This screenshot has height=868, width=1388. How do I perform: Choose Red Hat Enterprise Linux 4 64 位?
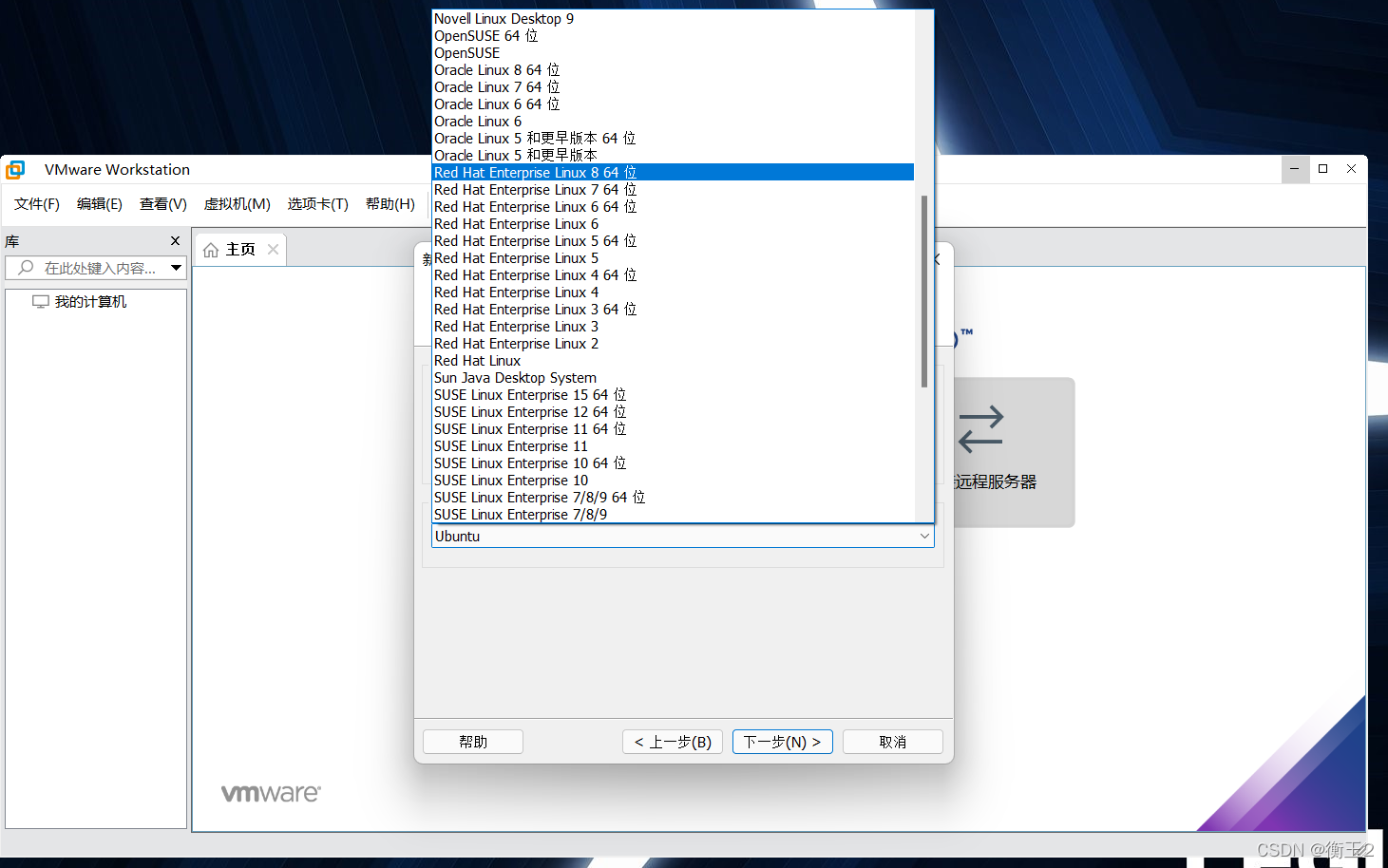pos(673,275)
